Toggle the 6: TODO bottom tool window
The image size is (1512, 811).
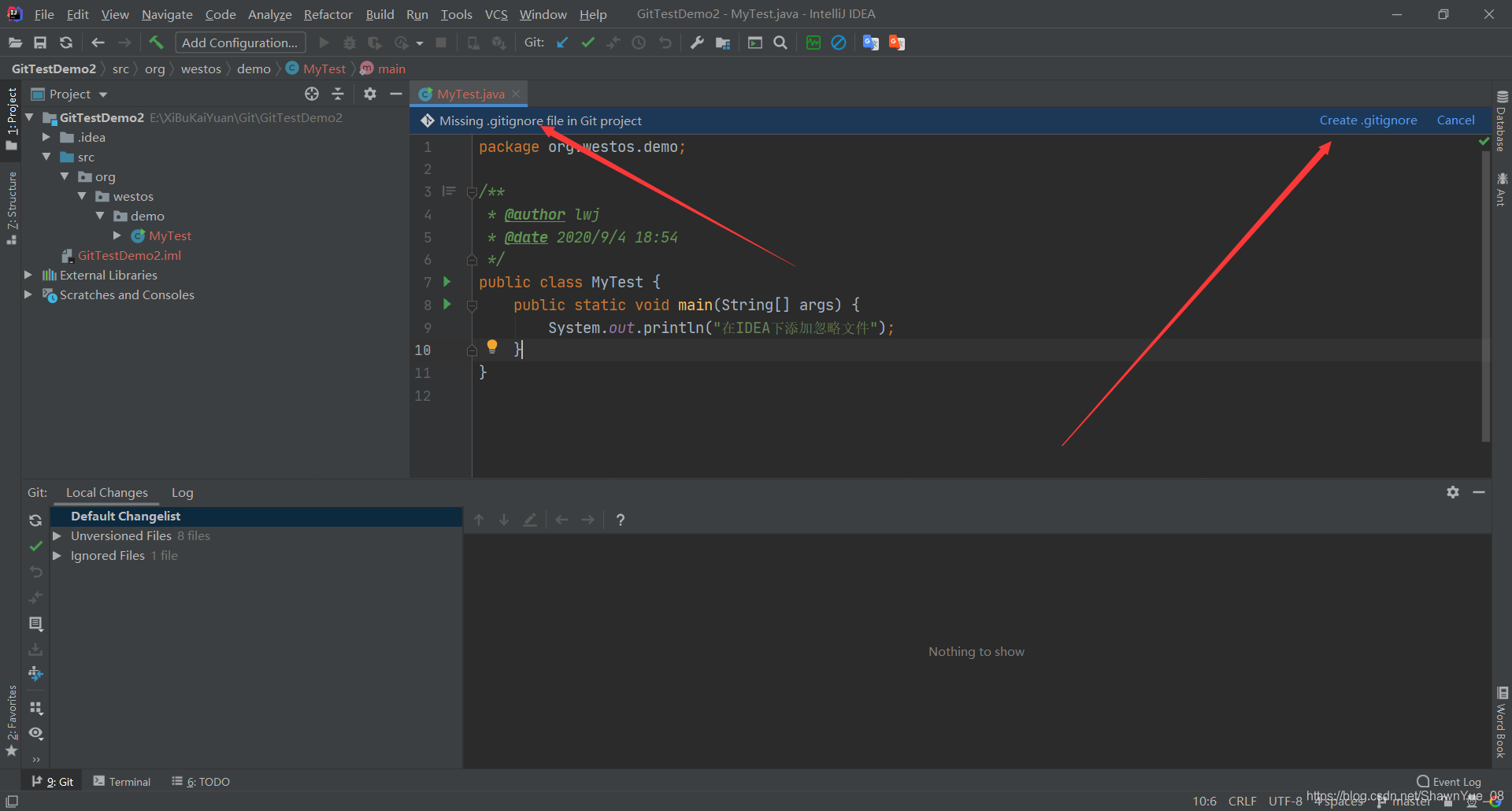coord(201,781)
